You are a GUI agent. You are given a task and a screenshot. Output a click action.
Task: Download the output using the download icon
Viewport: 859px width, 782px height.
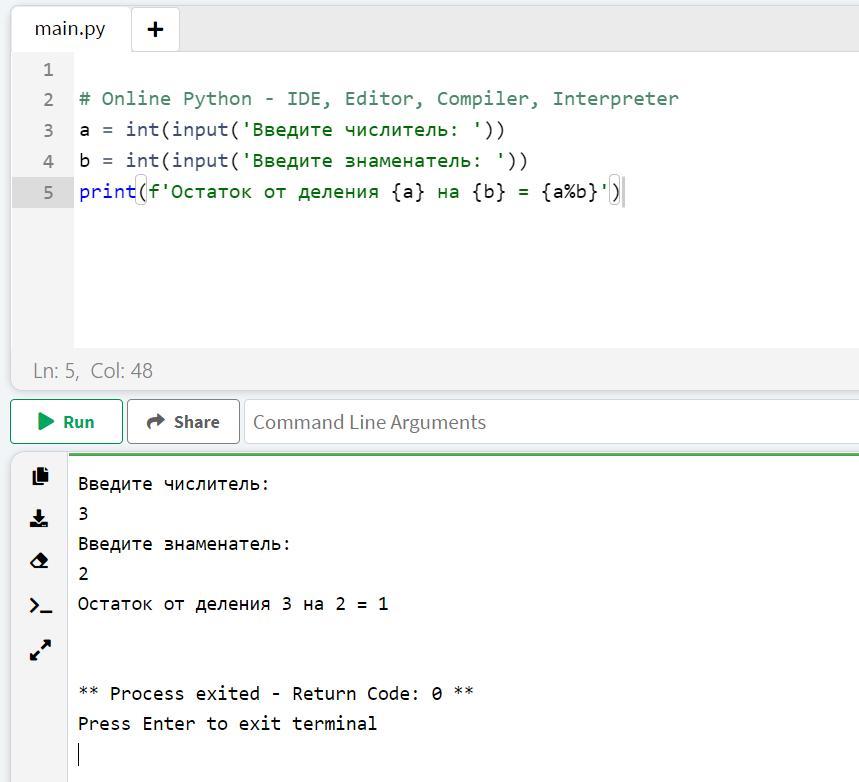tap(39, 518)
